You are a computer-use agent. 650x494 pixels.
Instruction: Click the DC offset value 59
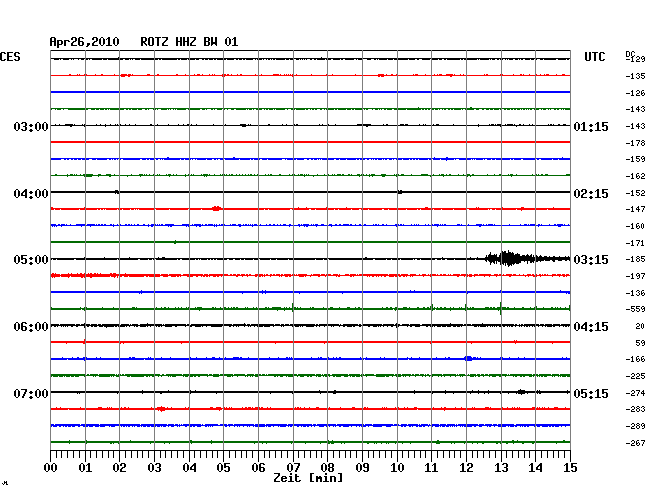[x=640, y=343]
